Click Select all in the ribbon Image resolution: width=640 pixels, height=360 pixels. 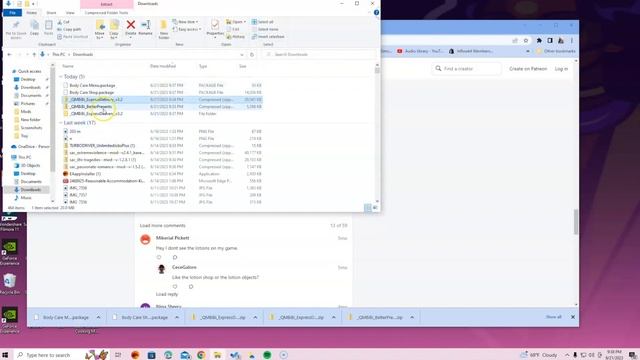point(262,22)
